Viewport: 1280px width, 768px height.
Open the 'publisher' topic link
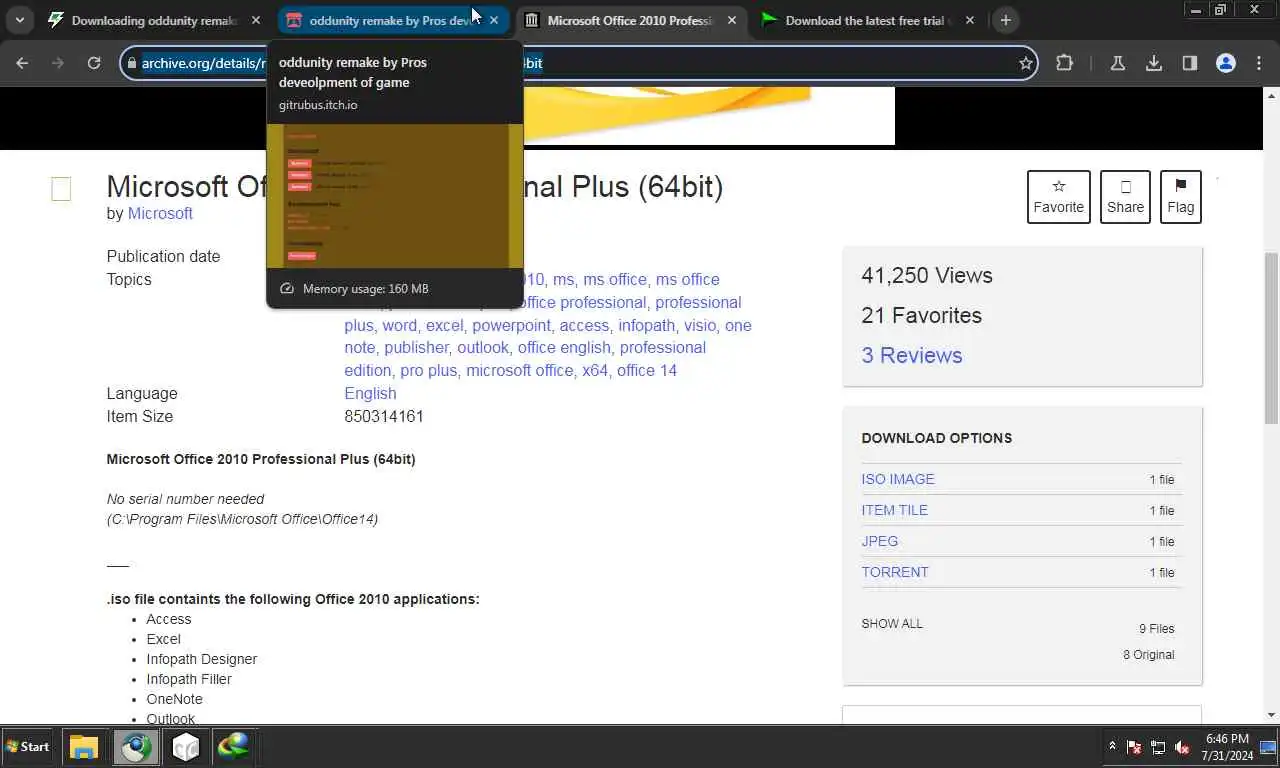coord(416,347)
